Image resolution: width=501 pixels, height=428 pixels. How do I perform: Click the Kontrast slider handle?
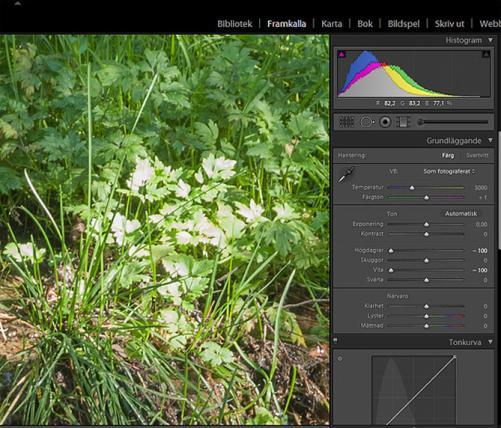[x=426, y=235]
